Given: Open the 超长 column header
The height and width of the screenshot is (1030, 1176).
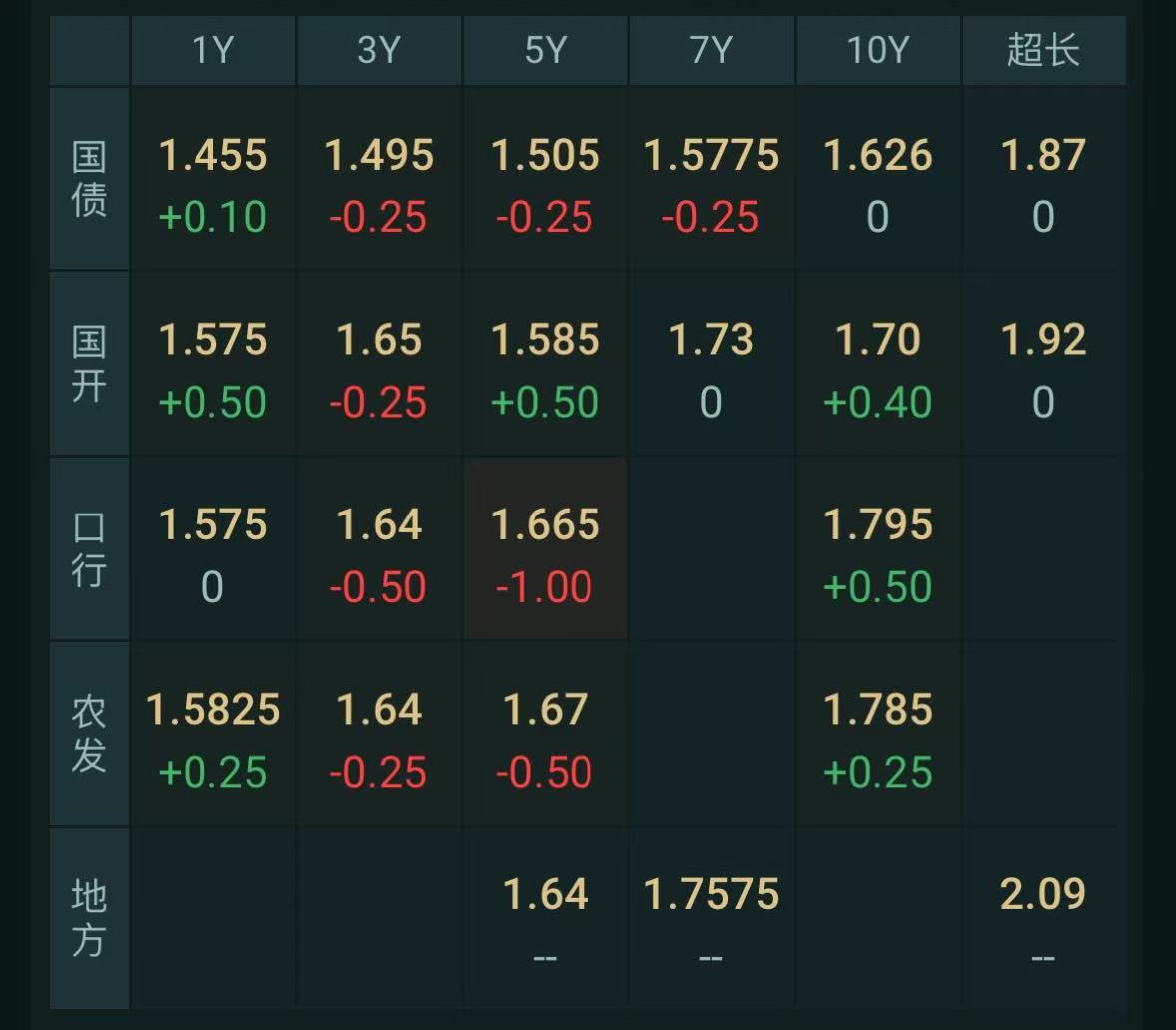Looking at the screenshot, I should tap(1044, 50).
